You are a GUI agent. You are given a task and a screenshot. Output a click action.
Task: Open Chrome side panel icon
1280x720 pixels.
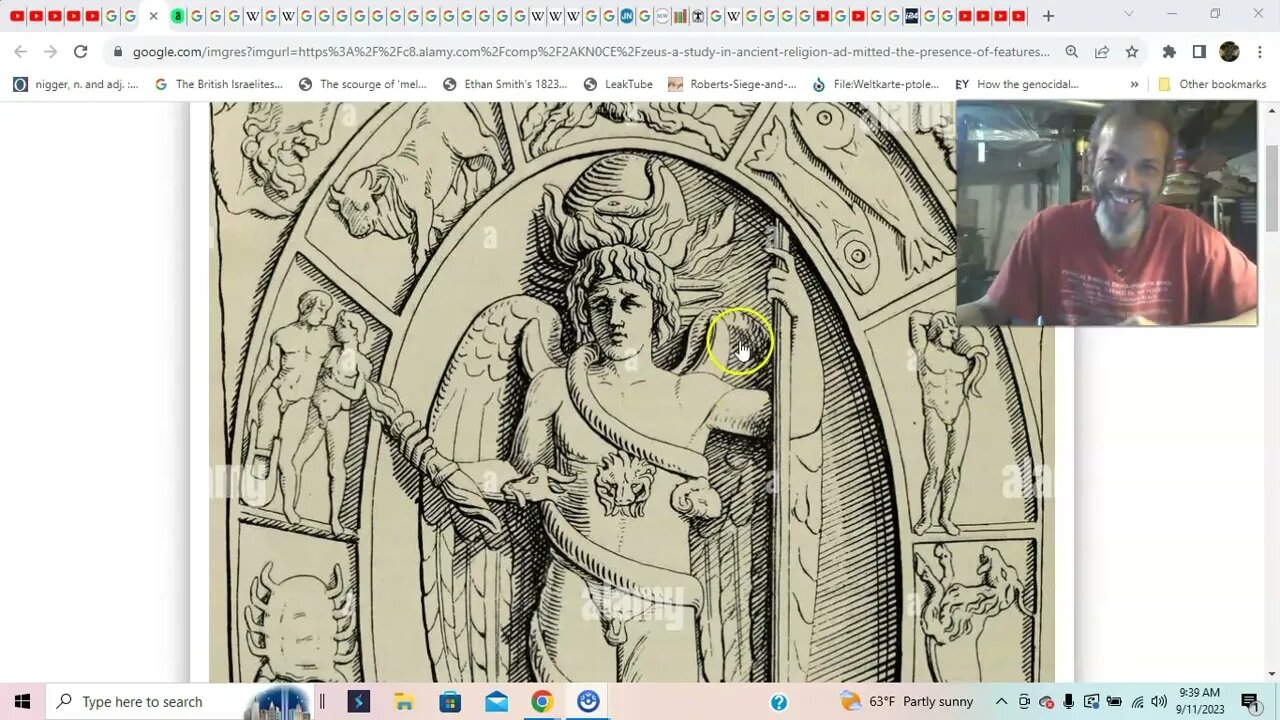1199,52
